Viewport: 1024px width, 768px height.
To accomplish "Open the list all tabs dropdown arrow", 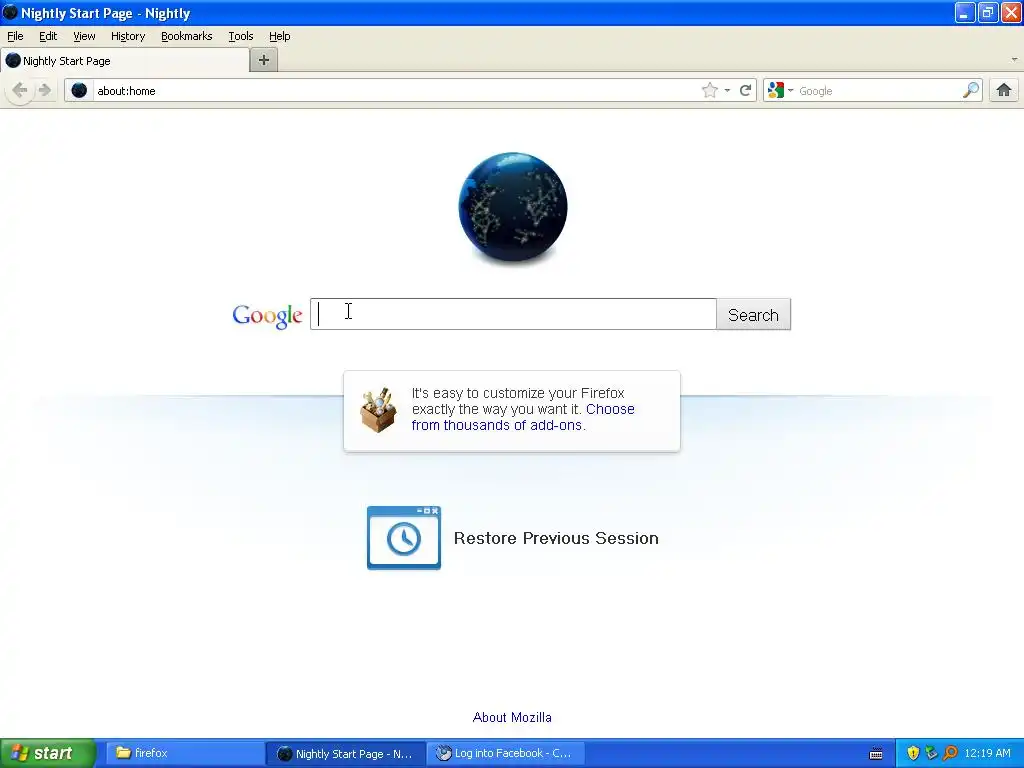I will (1014, 59).
